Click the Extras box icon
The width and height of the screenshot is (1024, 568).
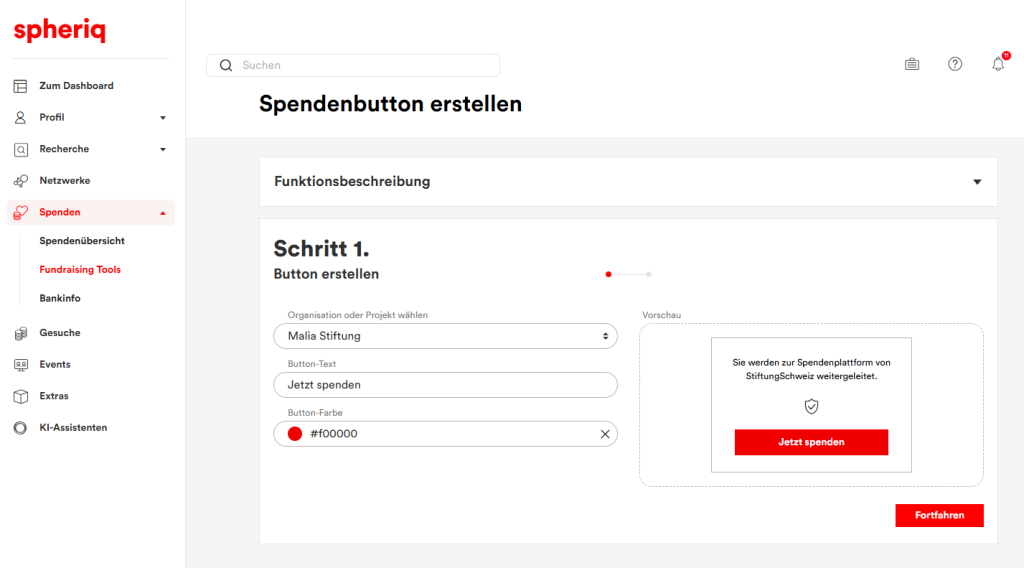tap(20, 396)
